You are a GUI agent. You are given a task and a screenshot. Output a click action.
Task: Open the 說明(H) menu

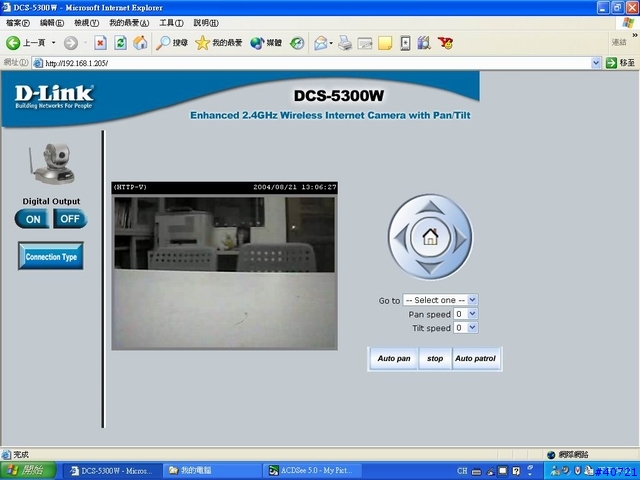pos(206,23)
